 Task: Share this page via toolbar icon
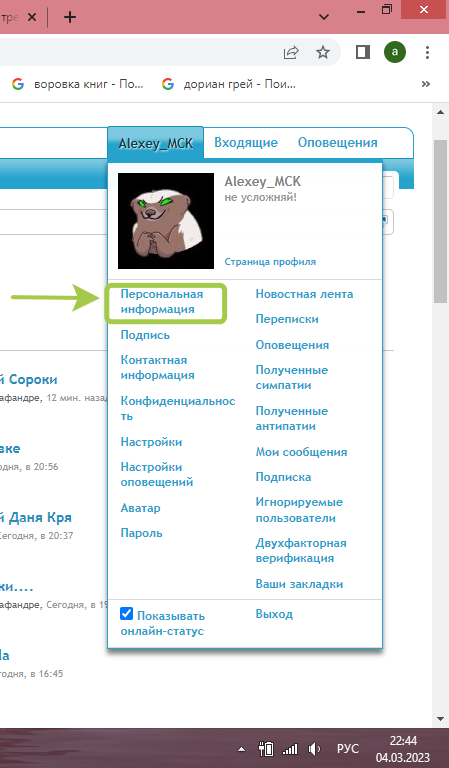291,52
